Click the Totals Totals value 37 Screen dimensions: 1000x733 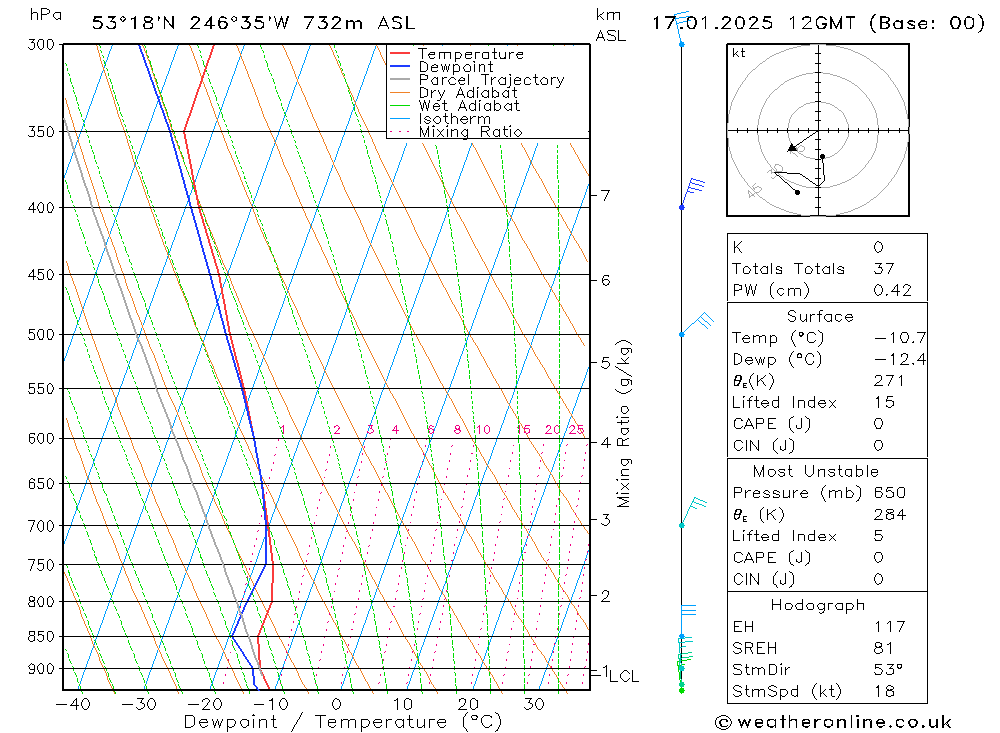884,269
